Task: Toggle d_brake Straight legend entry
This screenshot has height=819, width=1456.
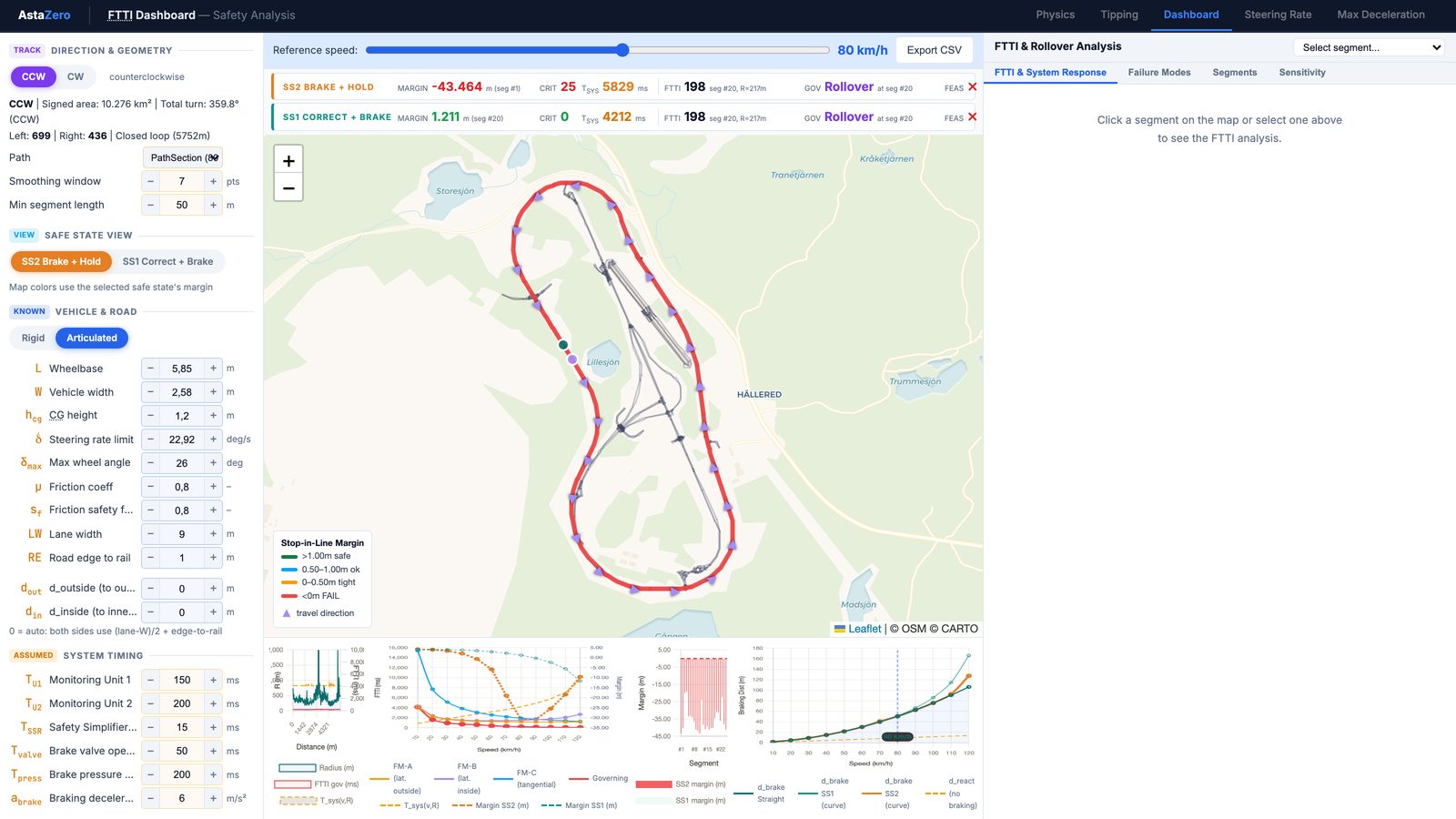Action: [x=759, y=794]
